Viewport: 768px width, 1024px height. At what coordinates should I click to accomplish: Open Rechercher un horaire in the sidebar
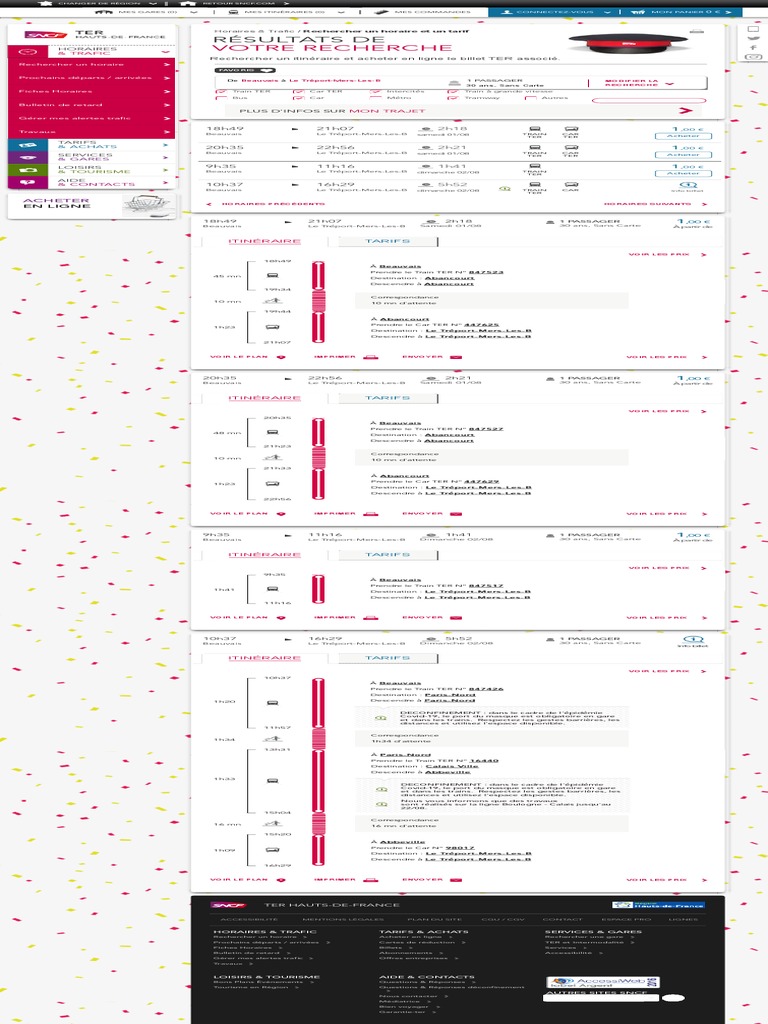pyautogui.click(x=92, y=65)
